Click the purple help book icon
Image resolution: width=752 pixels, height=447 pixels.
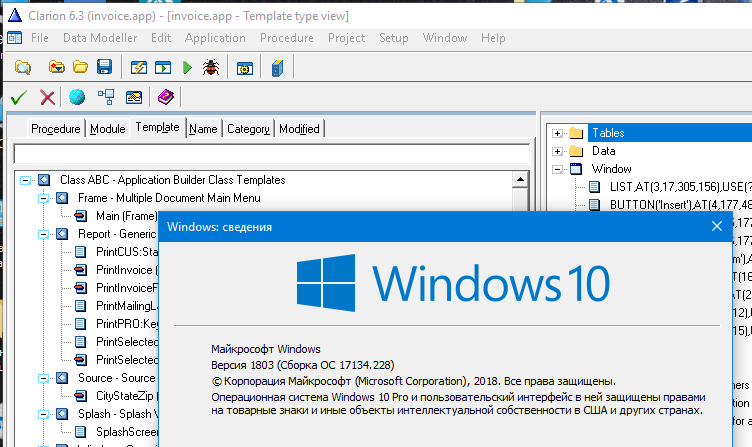(165, 97)
